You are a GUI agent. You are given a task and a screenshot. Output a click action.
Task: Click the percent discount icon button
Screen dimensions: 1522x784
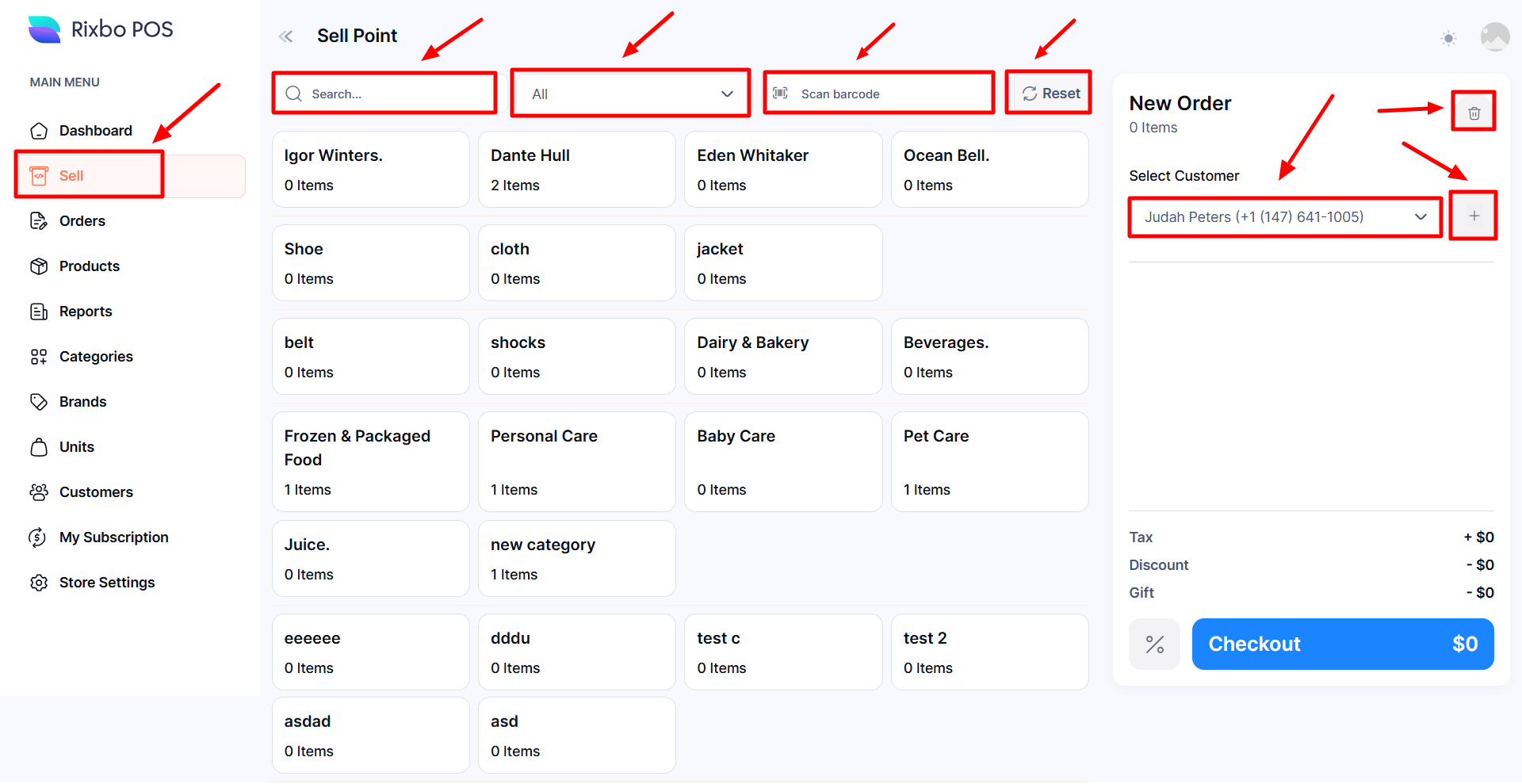[x=1154, y=644]
